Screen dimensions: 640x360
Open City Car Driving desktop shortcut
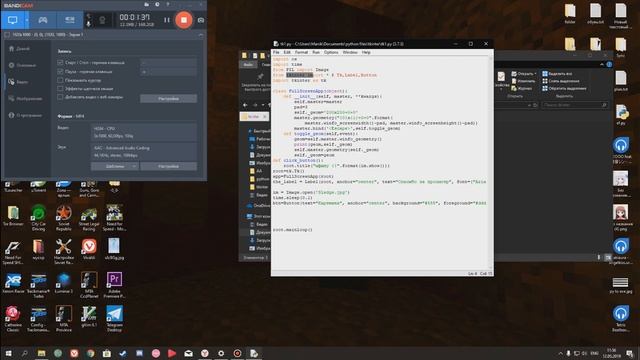coord(38,218)
